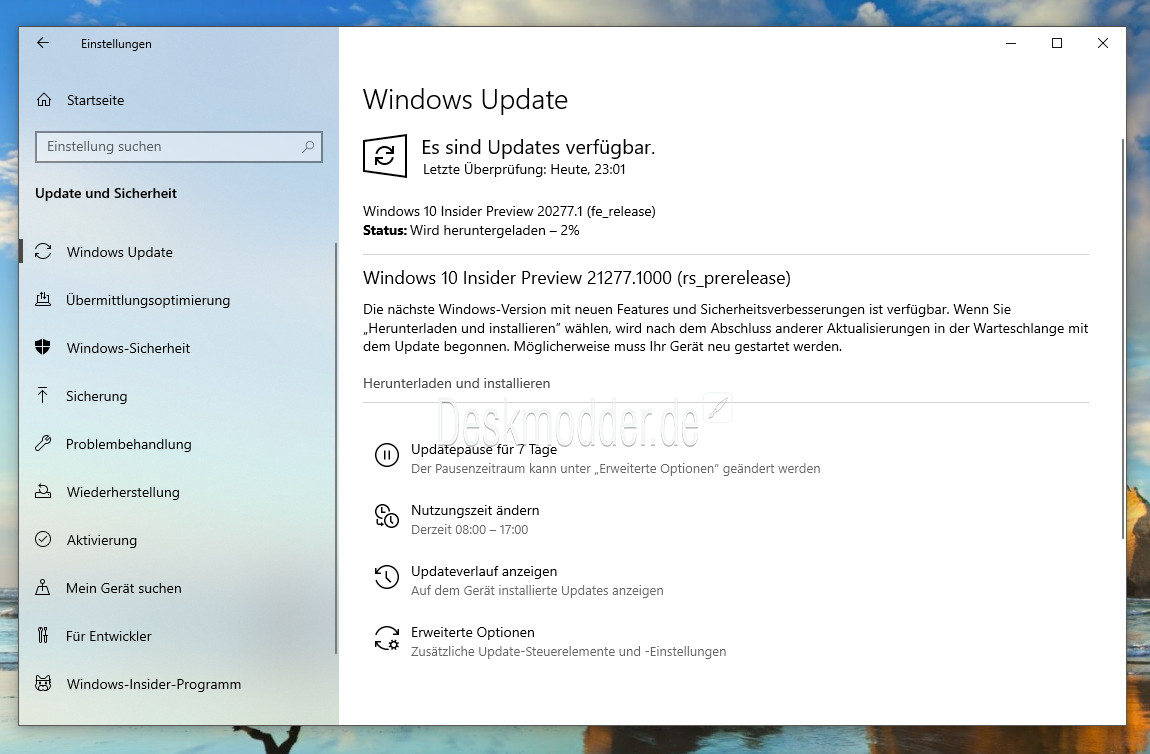The image size is (1150, 754).
Task: Open Nutzungszeit ändern option
Action: coord(475,510)
